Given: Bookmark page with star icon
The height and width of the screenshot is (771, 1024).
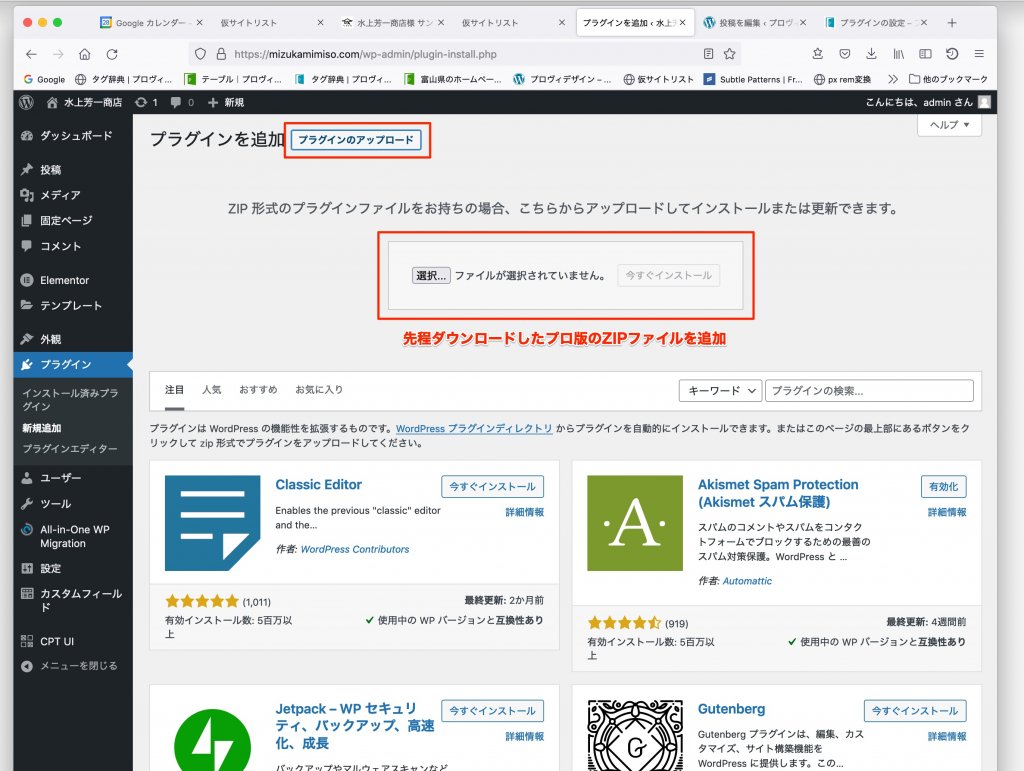Looking at the screenshot, I should (730, 54).
